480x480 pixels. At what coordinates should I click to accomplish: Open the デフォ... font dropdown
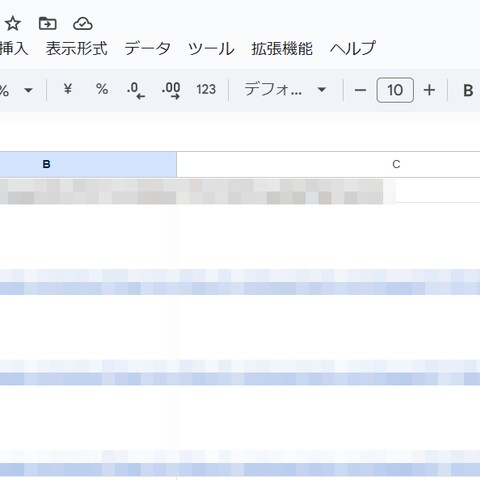(x=285, y=89)
